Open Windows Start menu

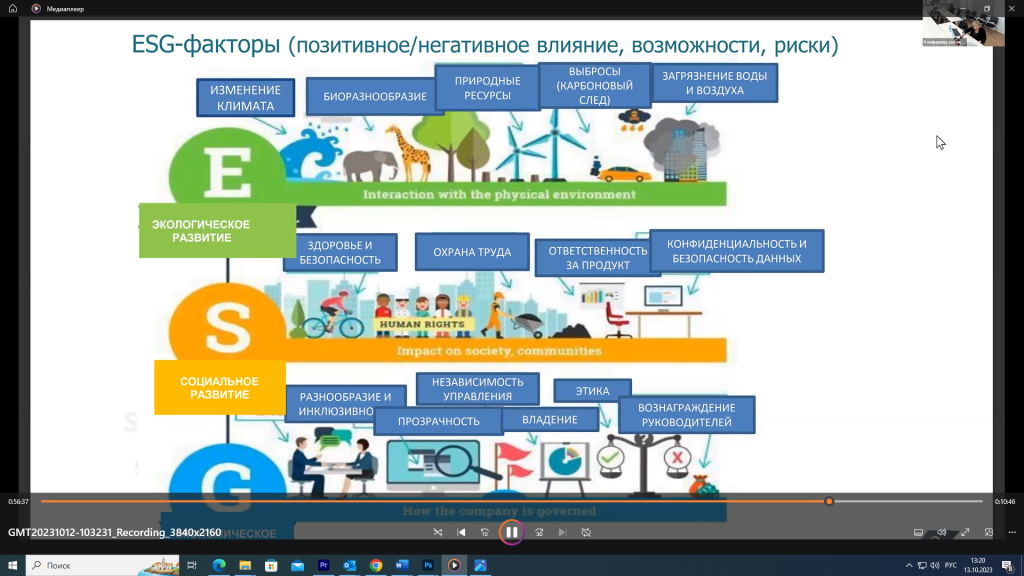pos(12,565)
